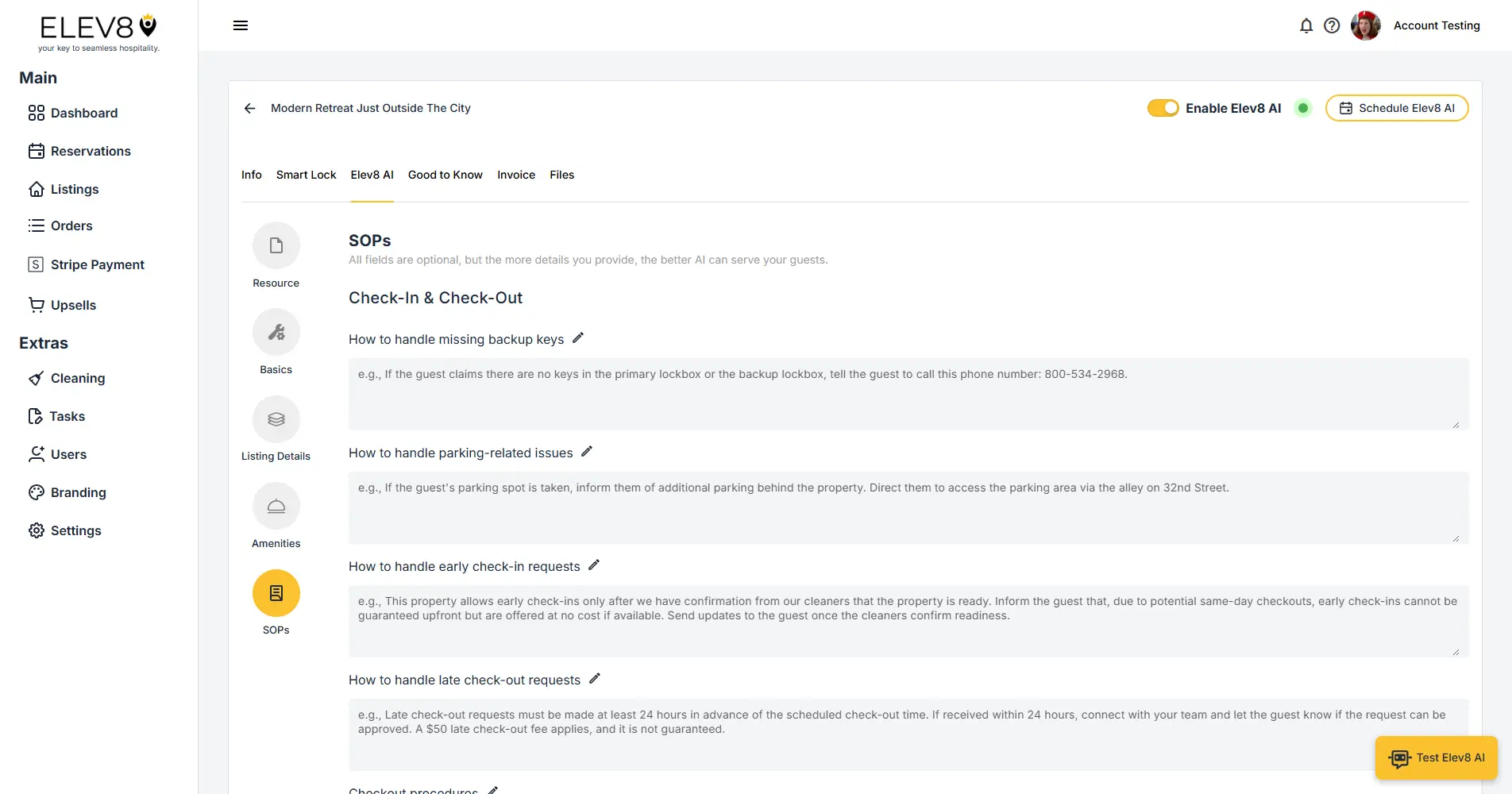The width and height of the screenshot is (1512, 794).
Task: Edit 'How to handle late check-out requests' pencil
Action: (594, 679)
